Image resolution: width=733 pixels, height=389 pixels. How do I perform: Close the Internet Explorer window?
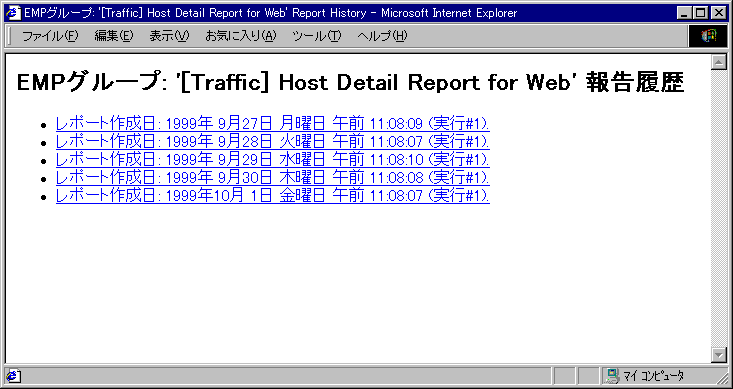[x=718, y=14]
